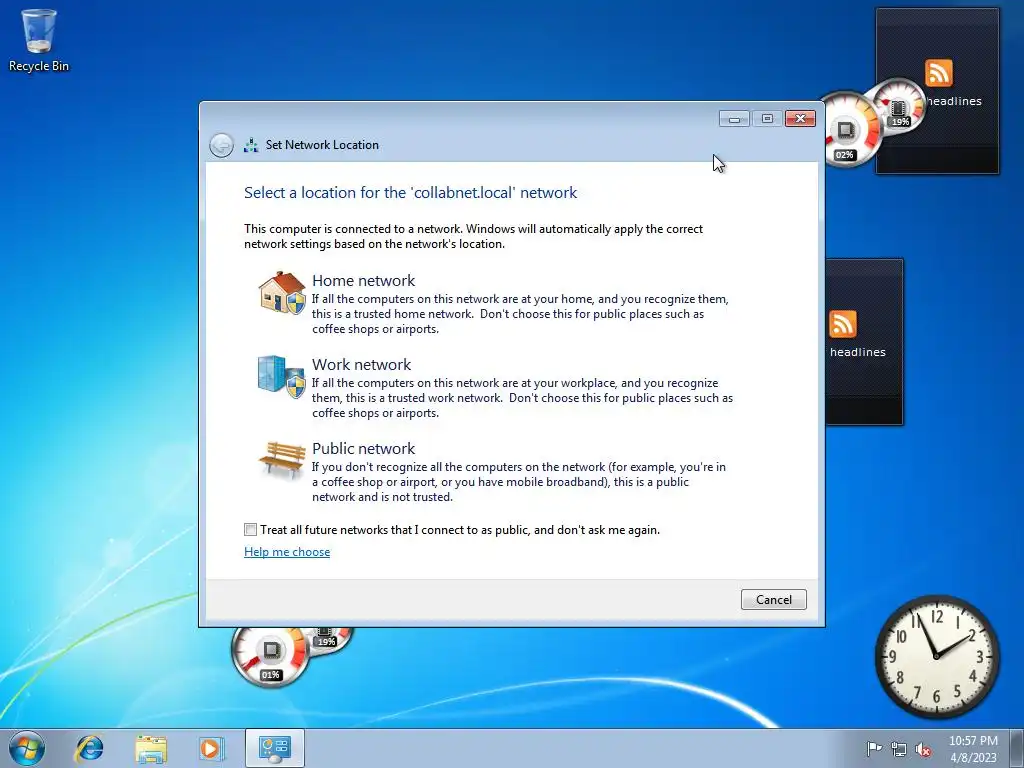The image size is (1024, 768).
Task: Click the muted volume tray icon
Action: [x=923, y=749]
